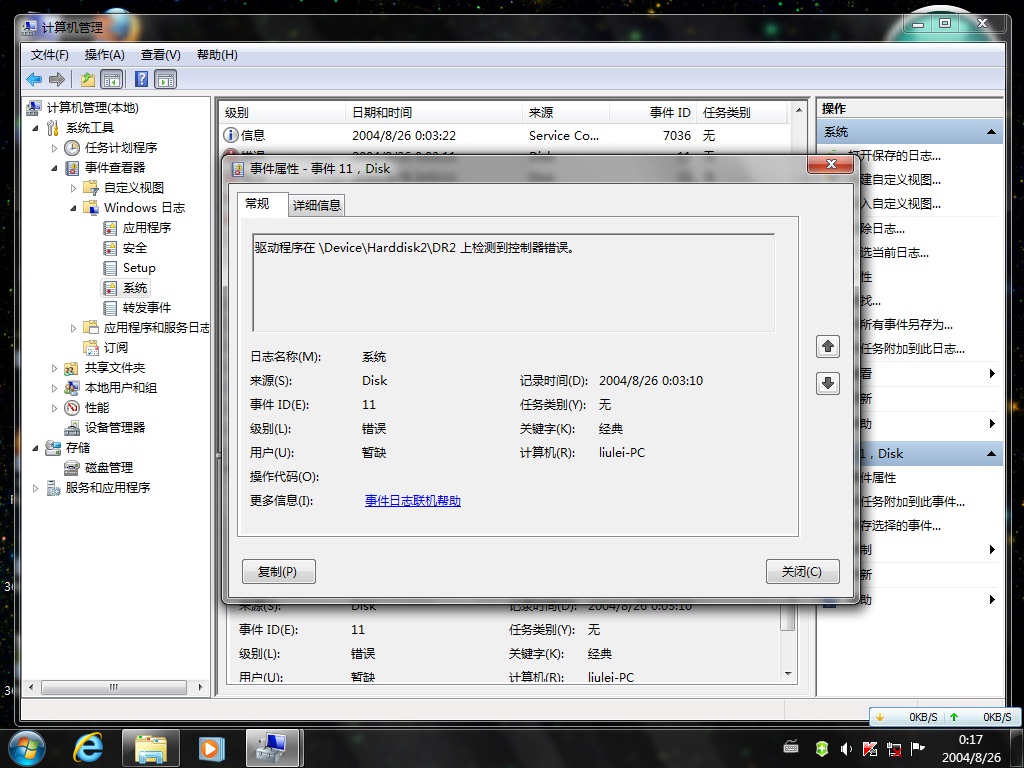Screen dimensions: 1024x768
Task: Expand the 任务计划程序 tree node
Action: coord(54,148)
